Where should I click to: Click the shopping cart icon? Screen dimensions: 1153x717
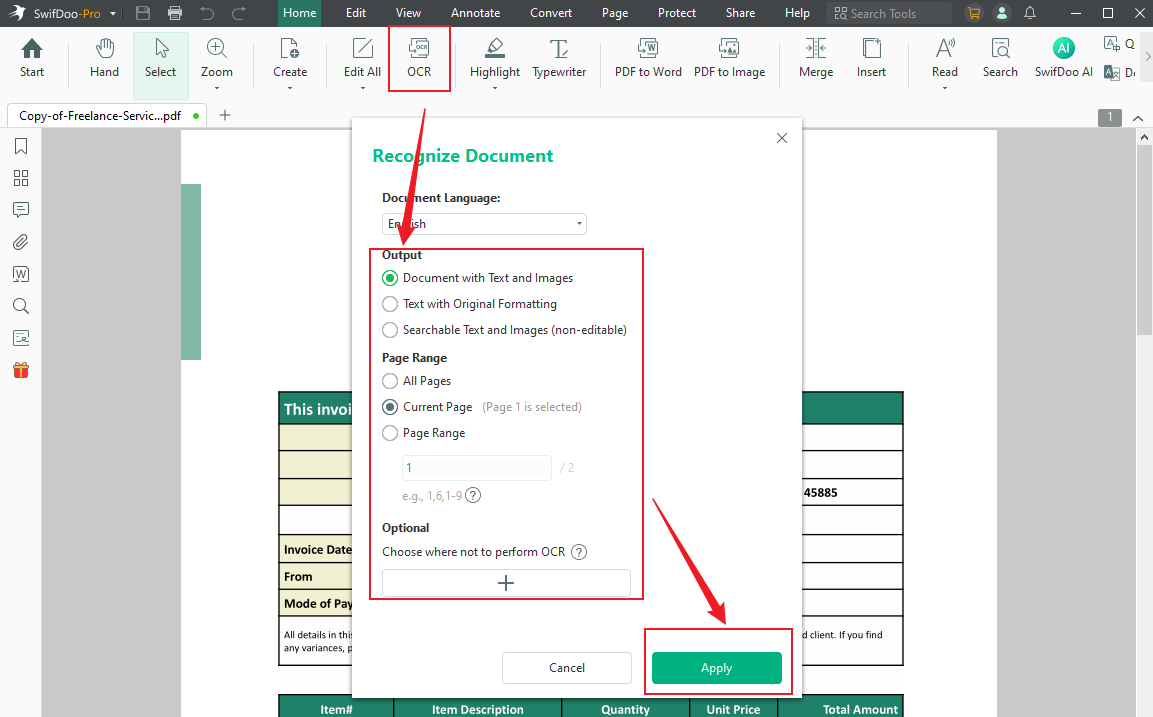click(x=974, y=13)
